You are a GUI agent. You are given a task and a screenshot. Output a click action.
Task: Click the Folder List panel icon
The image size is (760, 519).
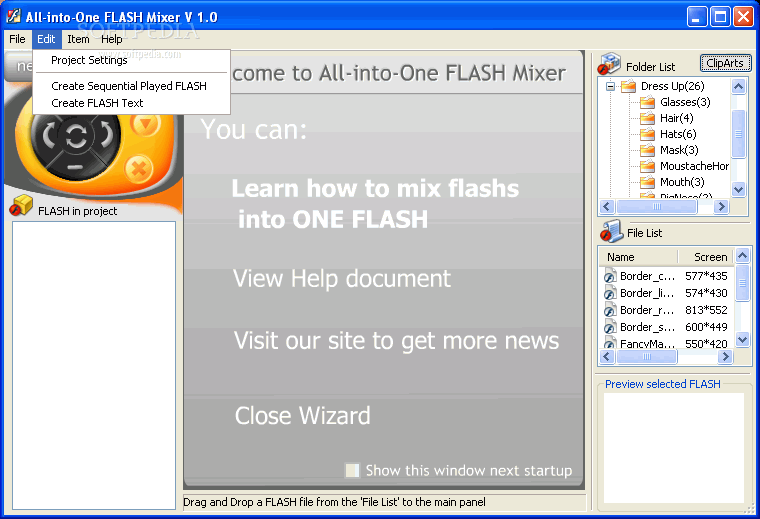(x=609, y=64)
